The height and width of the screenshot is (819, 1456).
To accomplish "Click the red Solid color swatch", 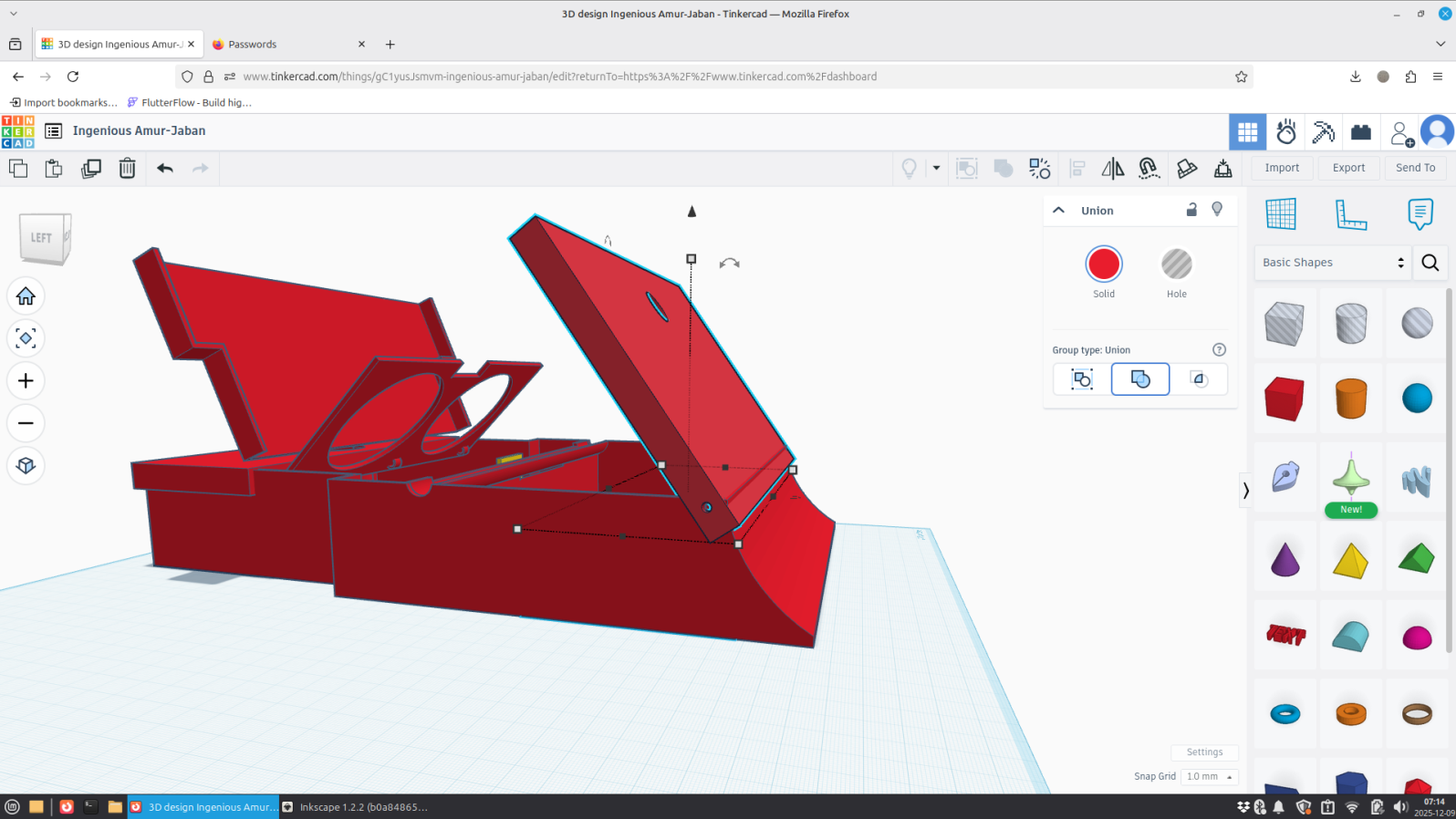I will [x=1103, y=264].
